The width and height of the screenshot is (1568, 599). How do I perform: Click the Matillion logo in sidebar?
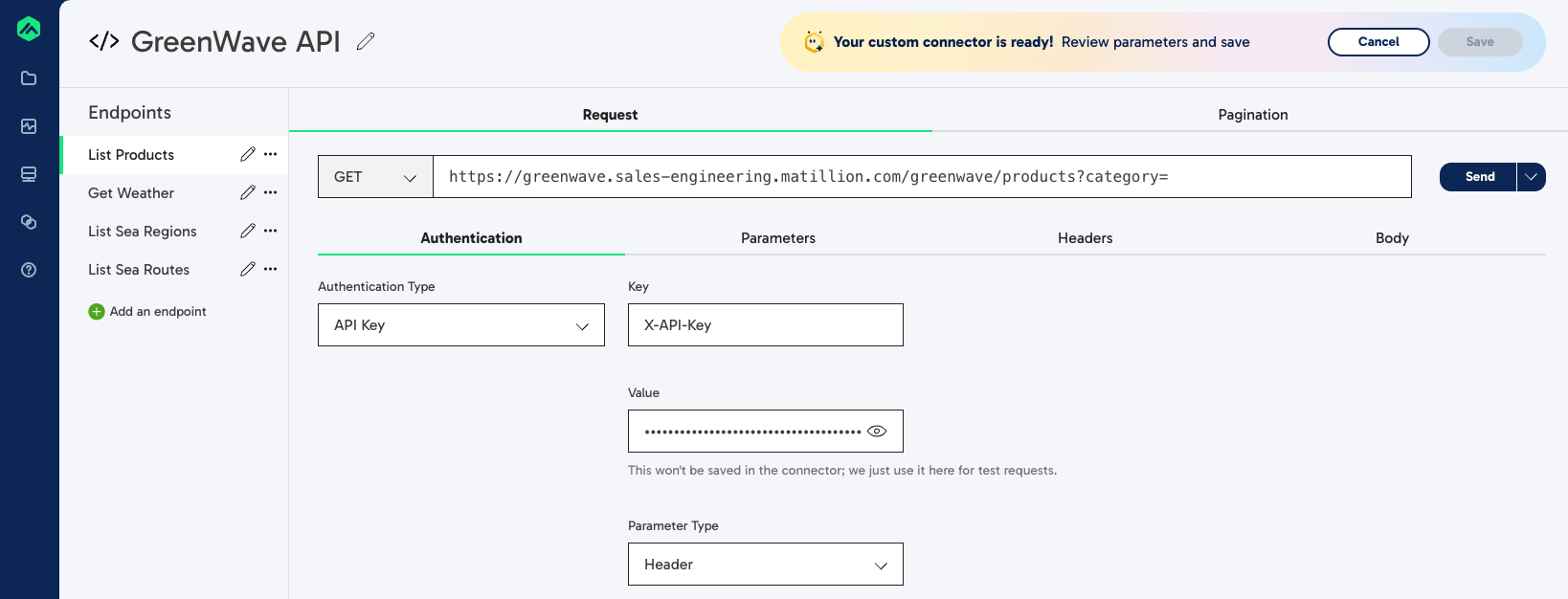click(x=29, y=29)
